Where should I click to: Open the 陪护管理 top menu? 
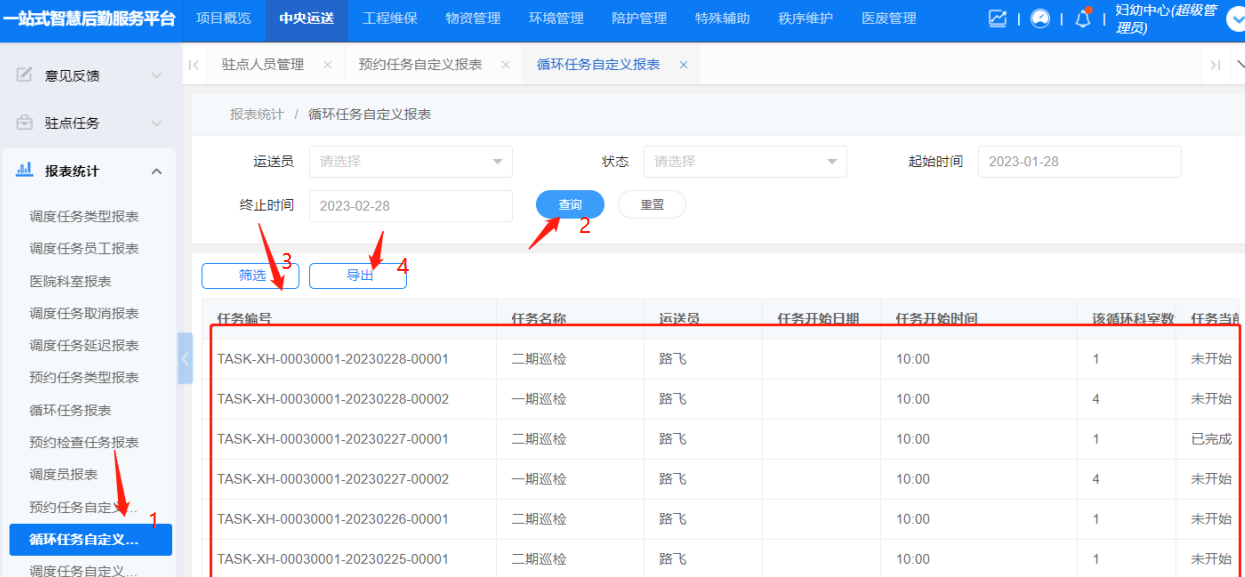(639, 18)
